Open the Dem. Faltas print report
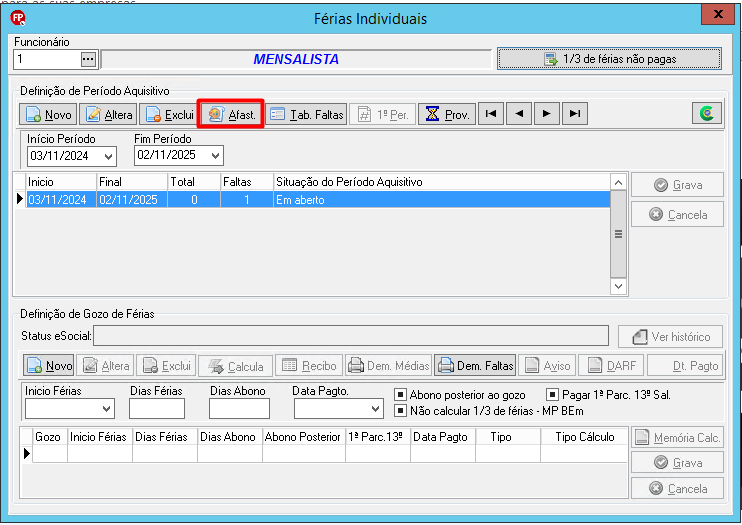 (475, 365)
